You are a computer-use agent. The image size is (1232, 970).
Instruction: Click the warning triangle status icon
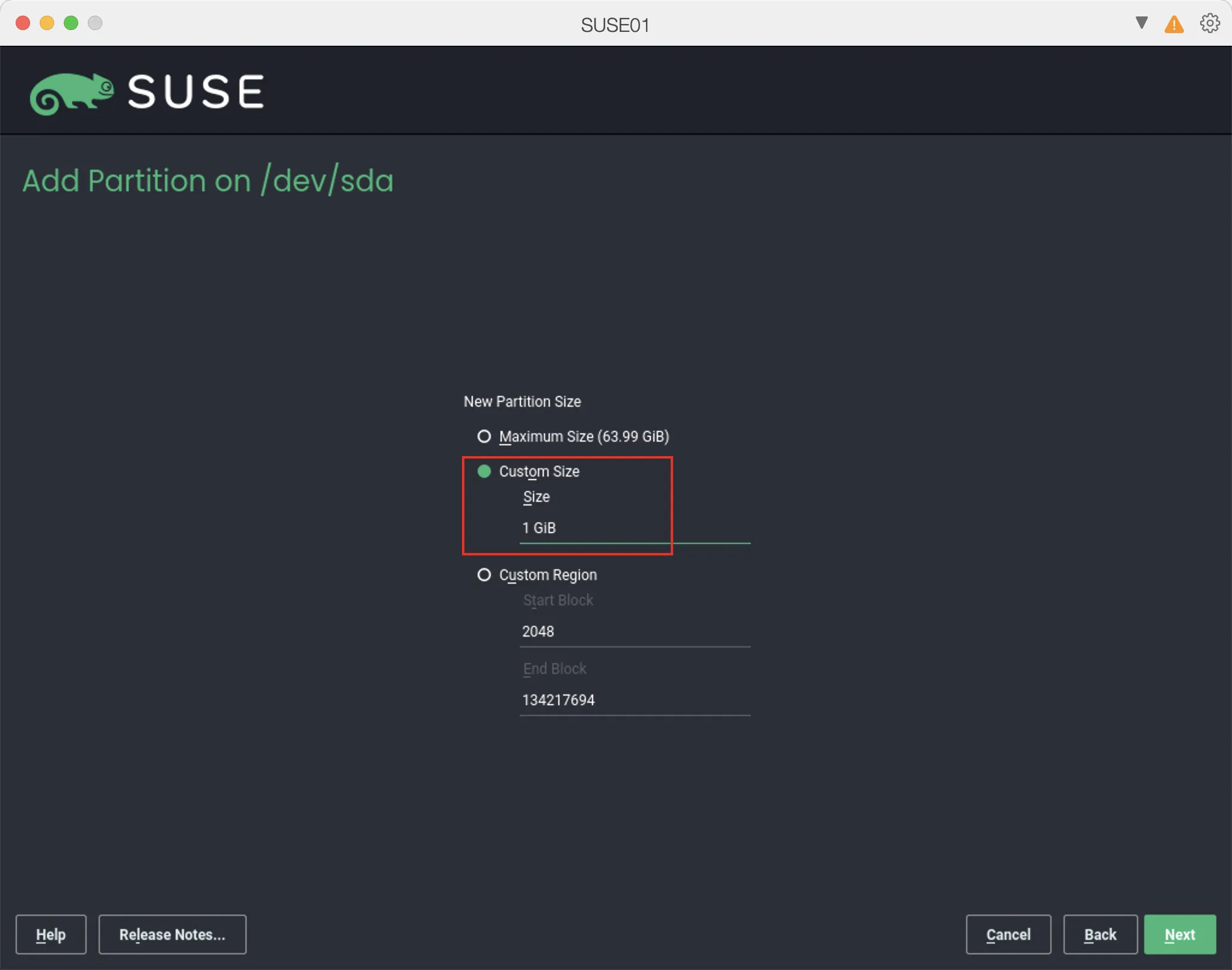tap(1174, 24)
